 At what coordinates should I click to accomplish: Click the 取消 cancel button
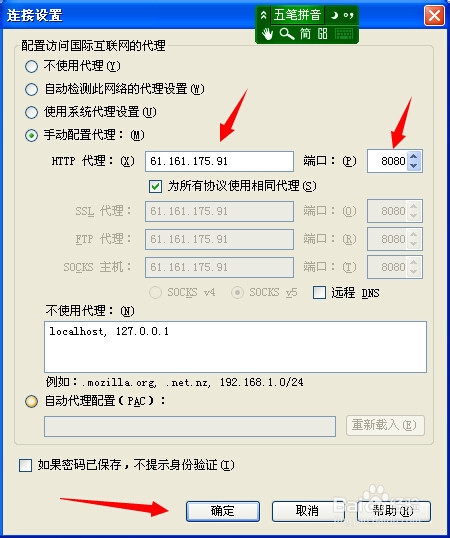307,511
